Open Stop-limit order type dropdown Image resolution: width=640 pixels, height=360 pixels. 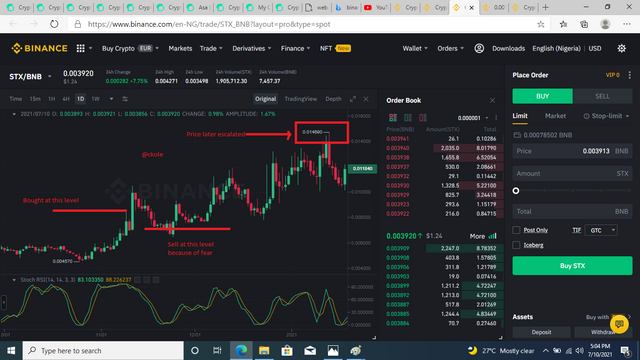click(x=606, y=116)
